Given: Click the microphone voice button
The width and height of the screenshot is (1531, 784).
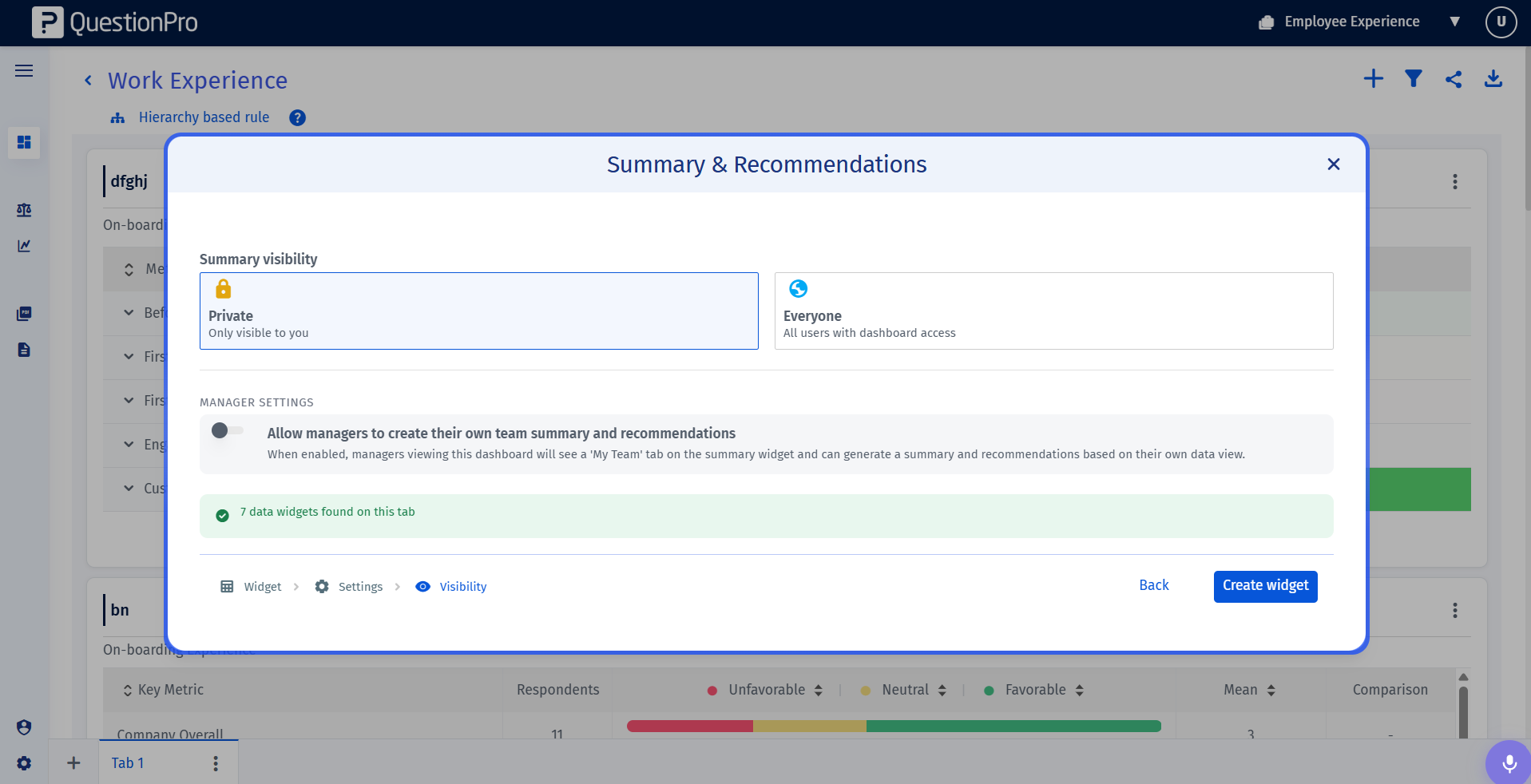Looking at the screenshot, I should click(1509, 763).
